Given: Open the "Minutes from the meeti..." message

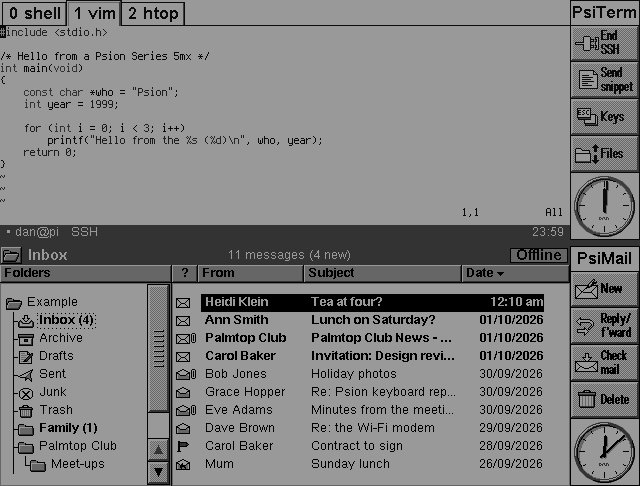Looking at the screenshot, I should [372, 410].
